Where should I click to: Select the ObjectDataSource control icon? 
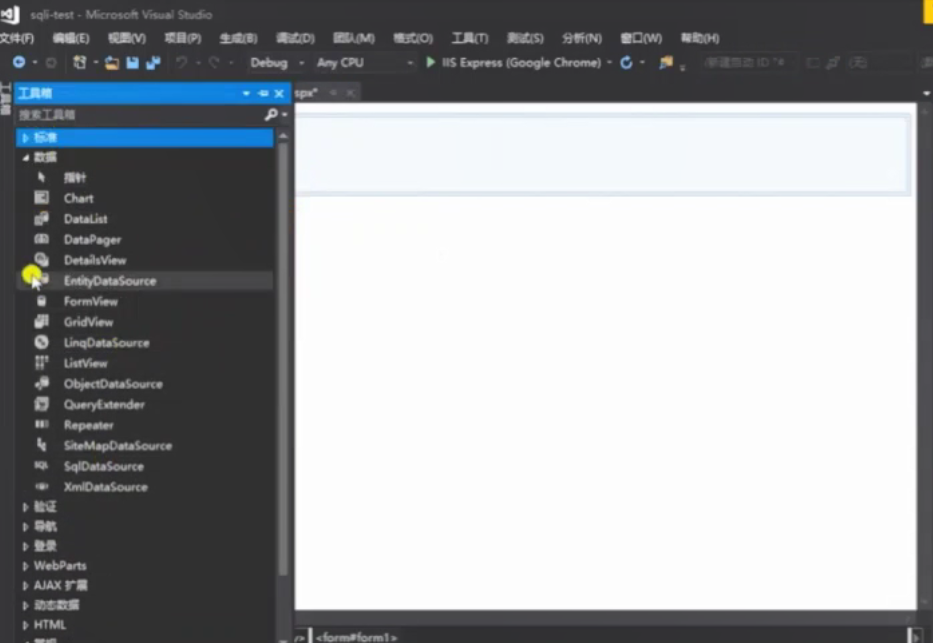click(x=41, y=384)
